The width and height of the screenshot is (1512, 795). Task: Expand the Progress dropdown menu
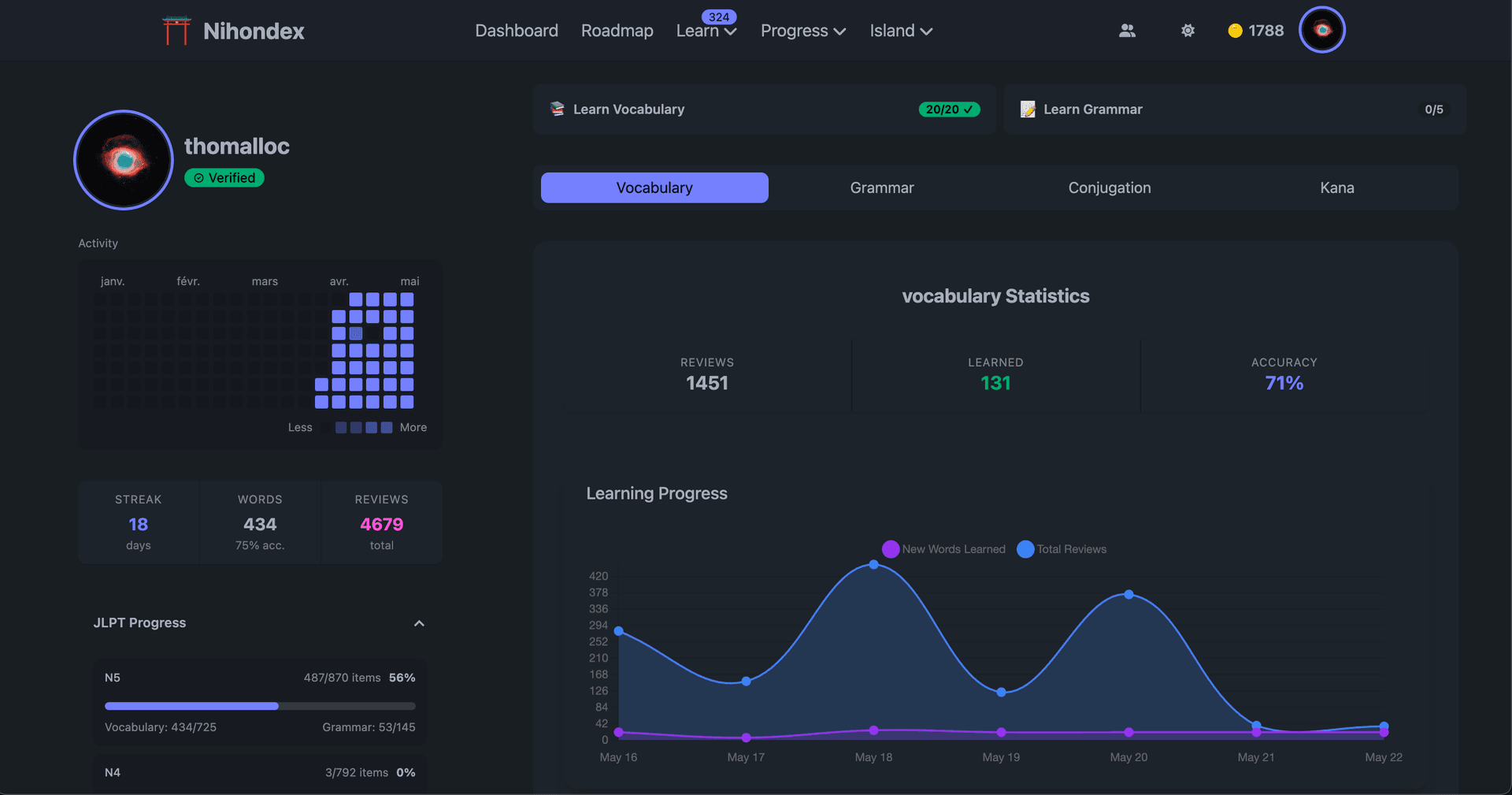click(803, 31)
